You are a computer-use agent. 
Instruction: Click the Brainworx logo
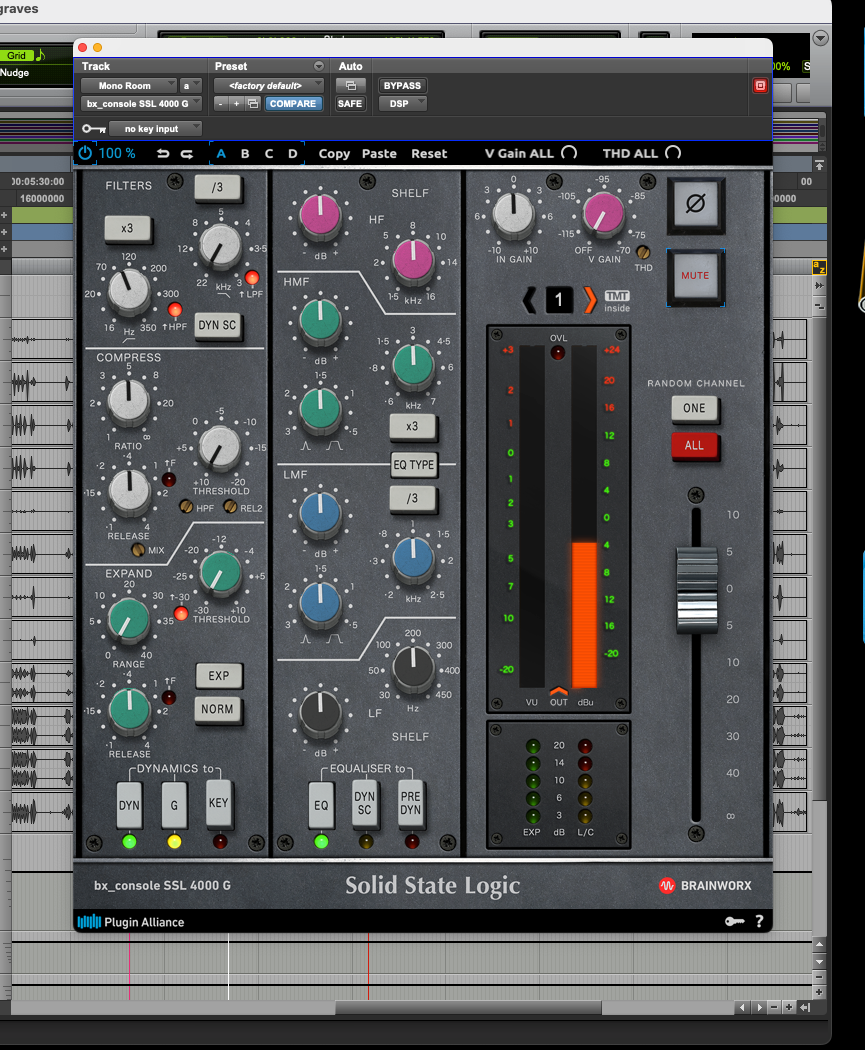click(x=705, y=885)
